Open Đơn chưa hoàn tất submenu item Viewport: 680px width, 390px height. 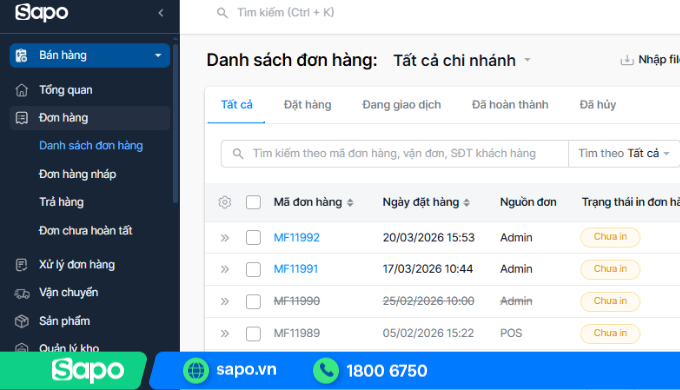point(85,230)
